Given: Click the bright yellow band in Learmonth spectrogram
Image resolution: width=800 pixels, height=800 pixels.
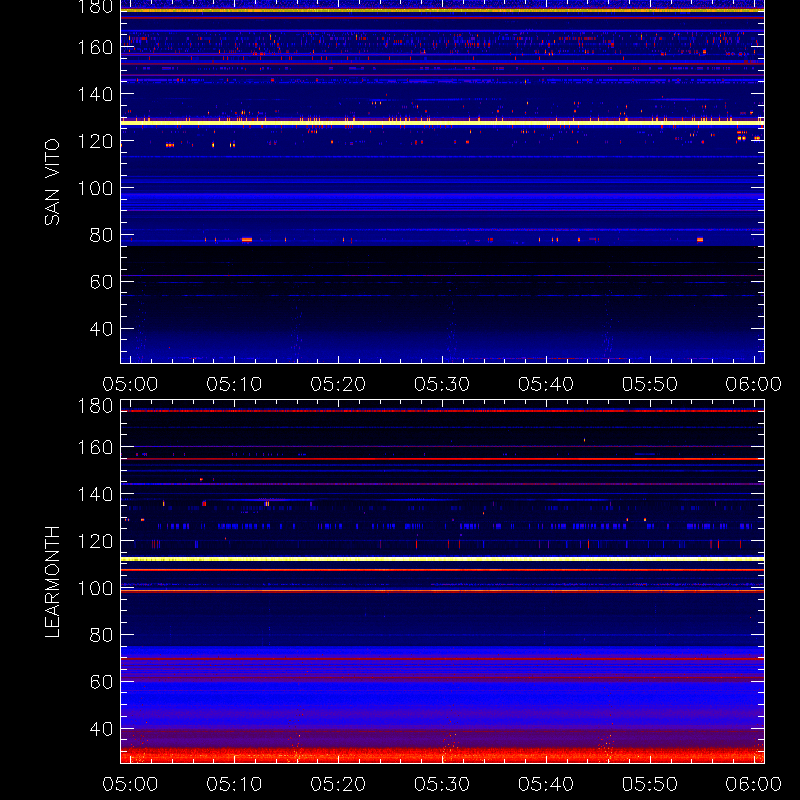Looking at the screenshot, I should pos(442,559).
